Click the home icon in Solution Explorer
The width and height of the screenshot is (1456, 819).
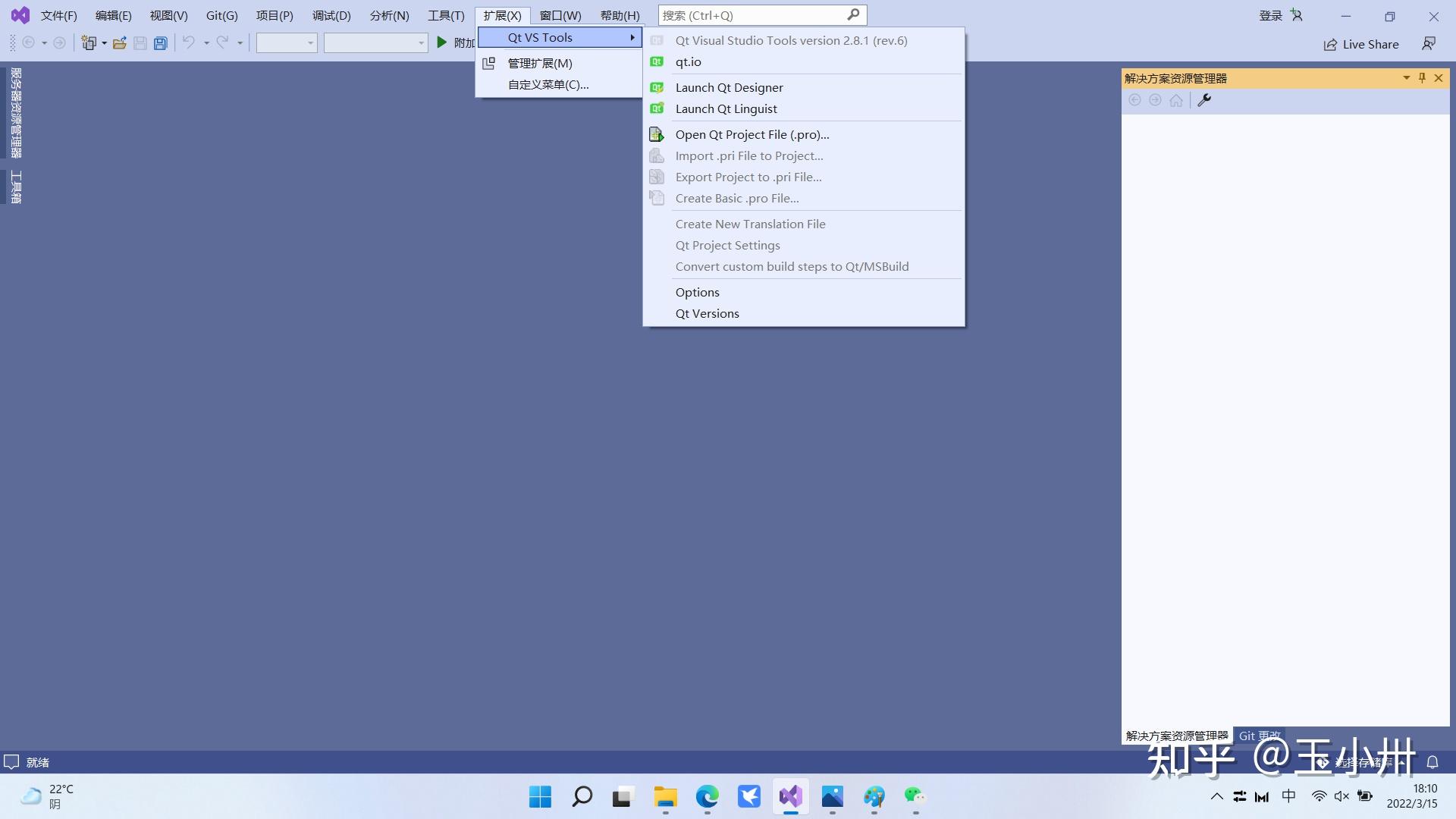click(1176, 100)
